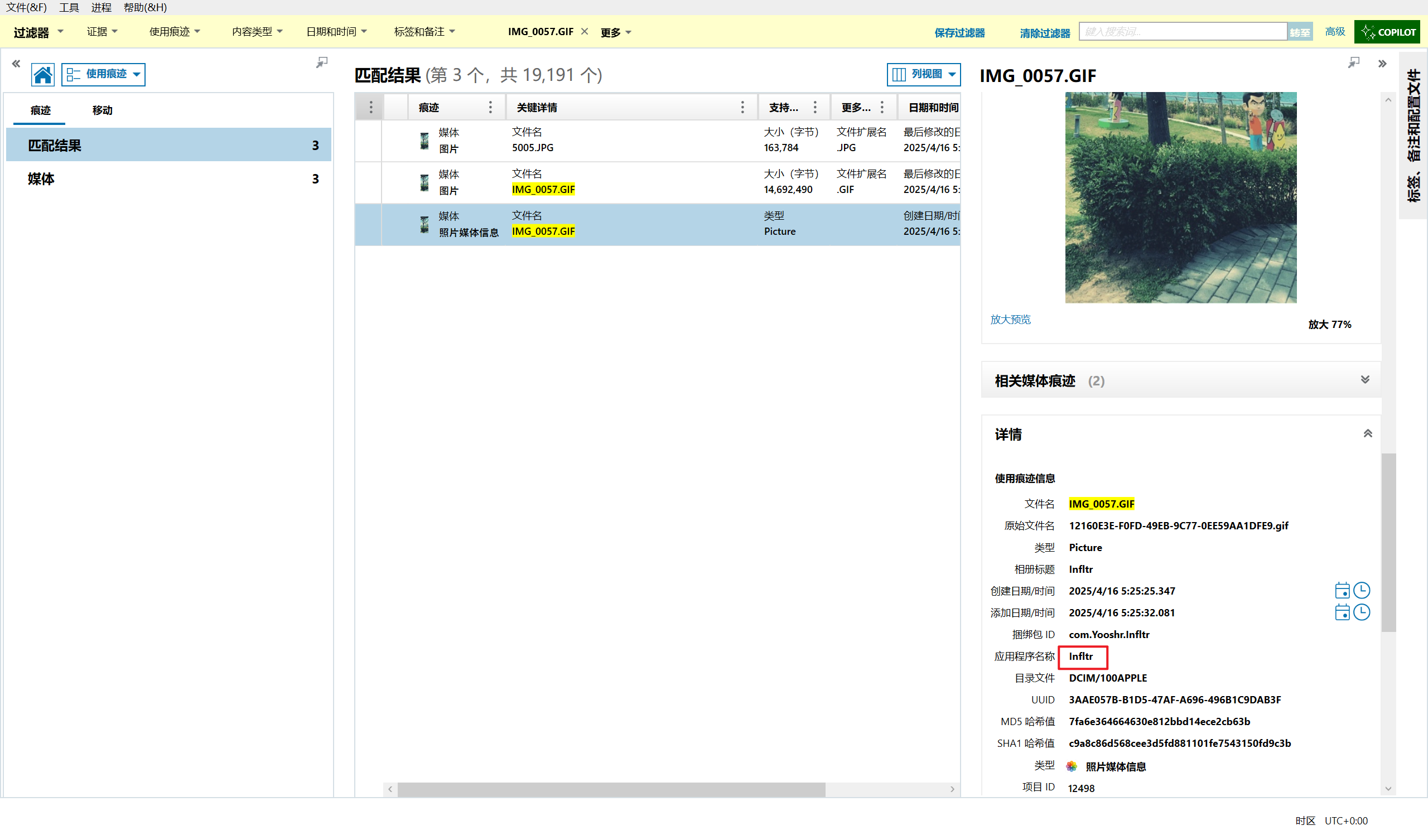Open the 痕迹 column options dots
Screen dimensions: 1428x840
coord(490,107)
